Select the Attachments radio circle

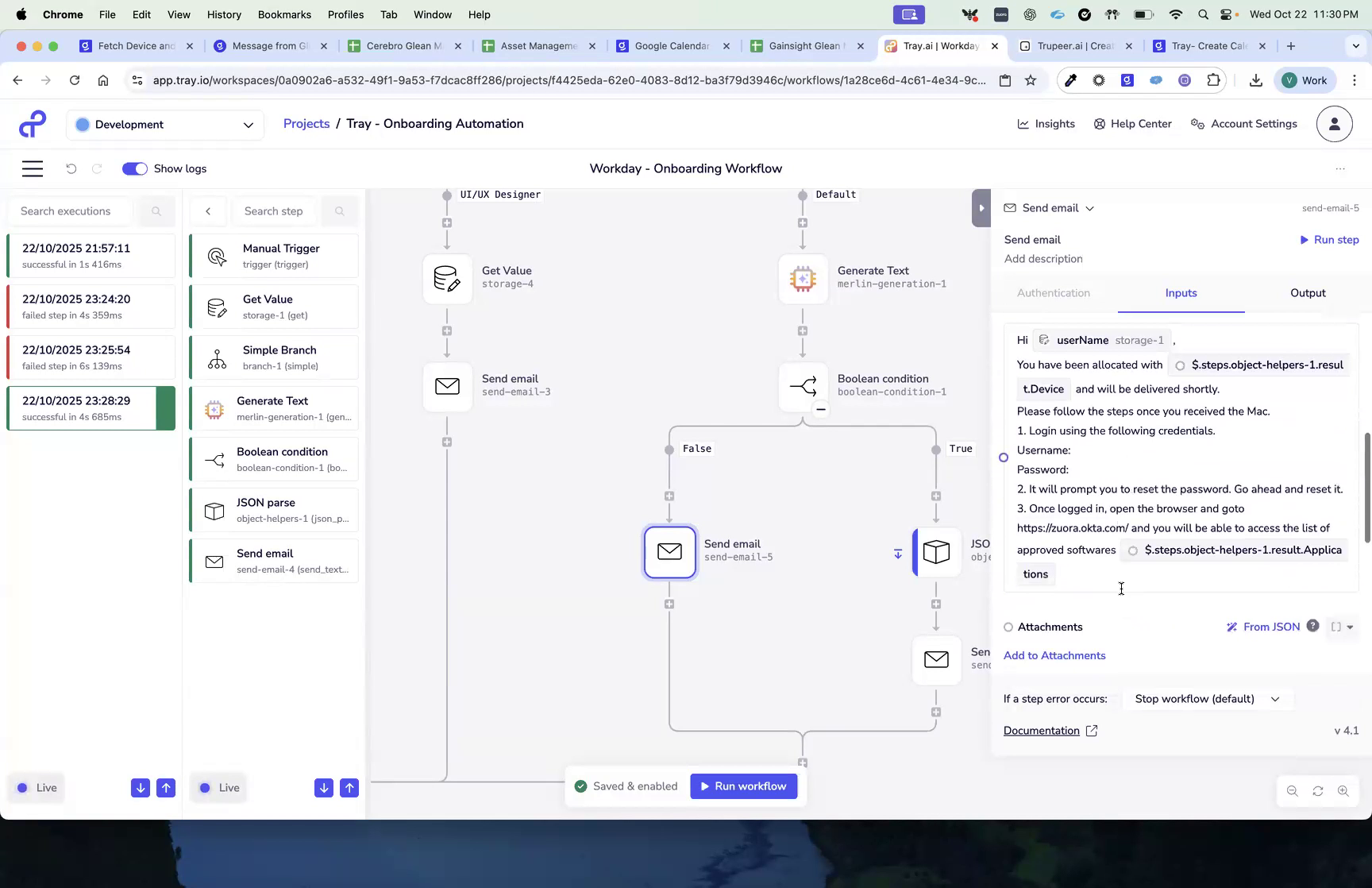click(1008, 627)
